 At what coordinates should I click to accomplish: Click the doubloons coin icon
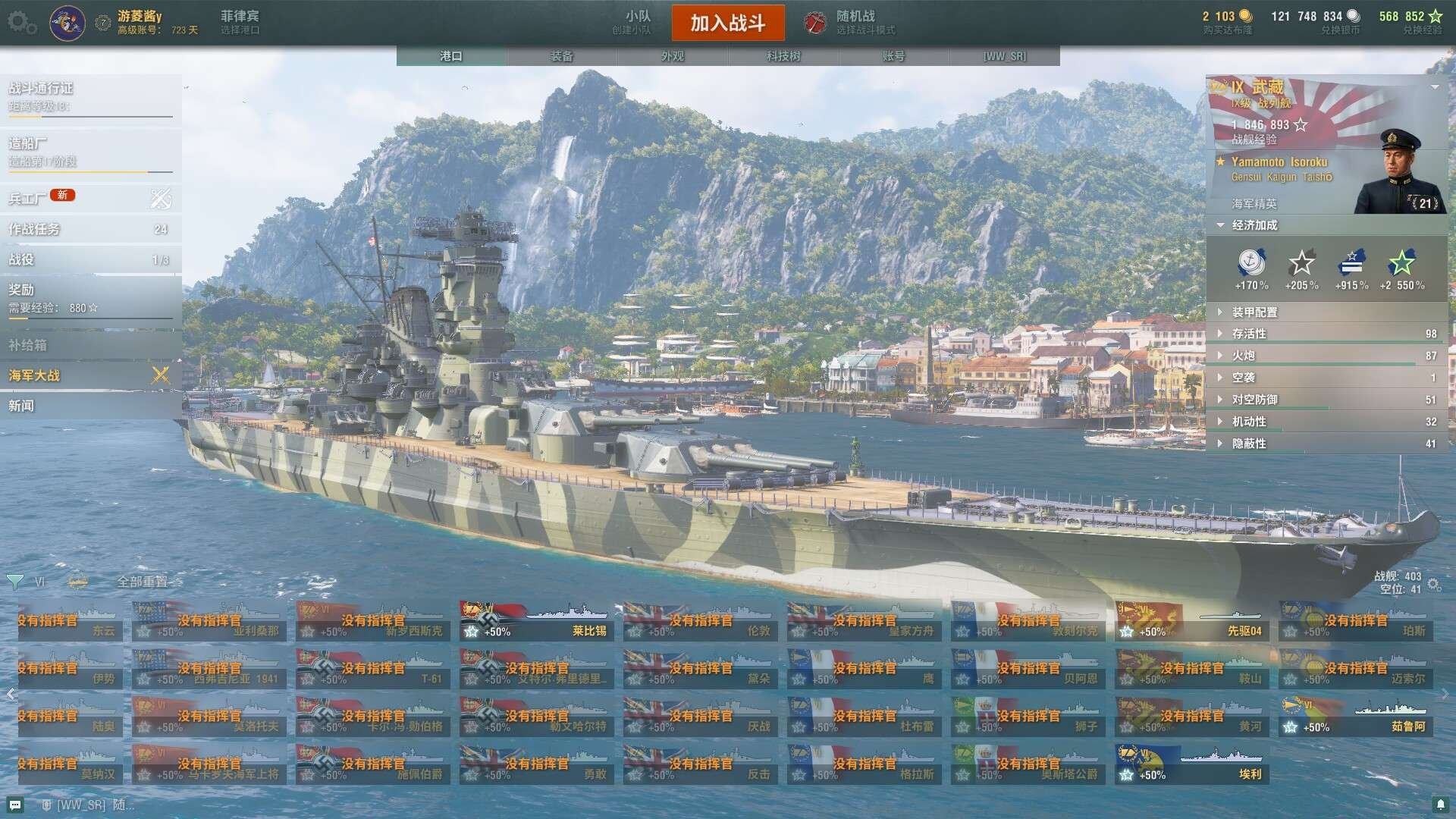[1245, 16]
